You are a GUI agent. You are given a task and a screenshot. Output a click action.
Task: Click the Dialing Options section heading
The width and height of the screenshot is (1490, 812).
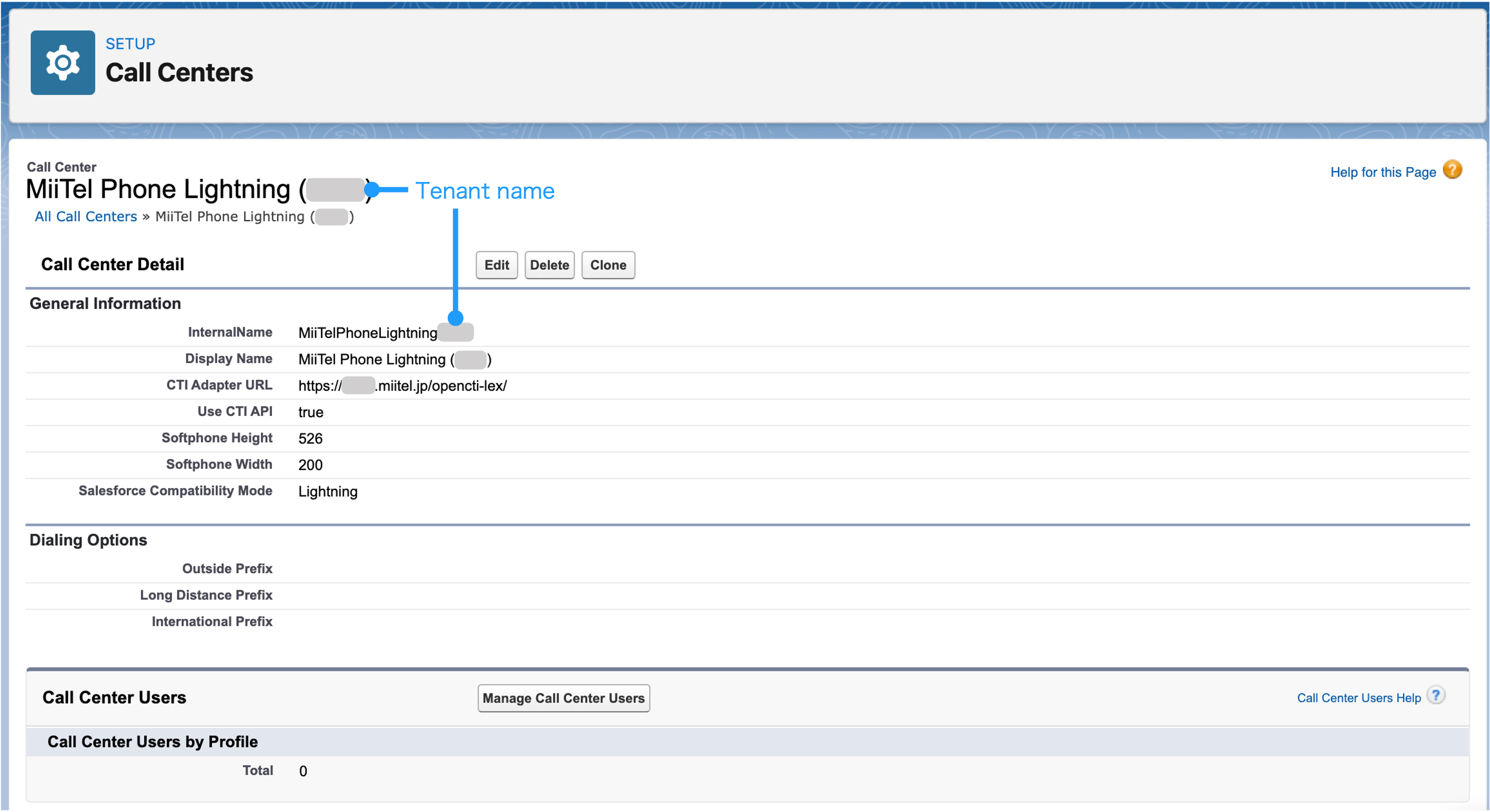point(88,540)
